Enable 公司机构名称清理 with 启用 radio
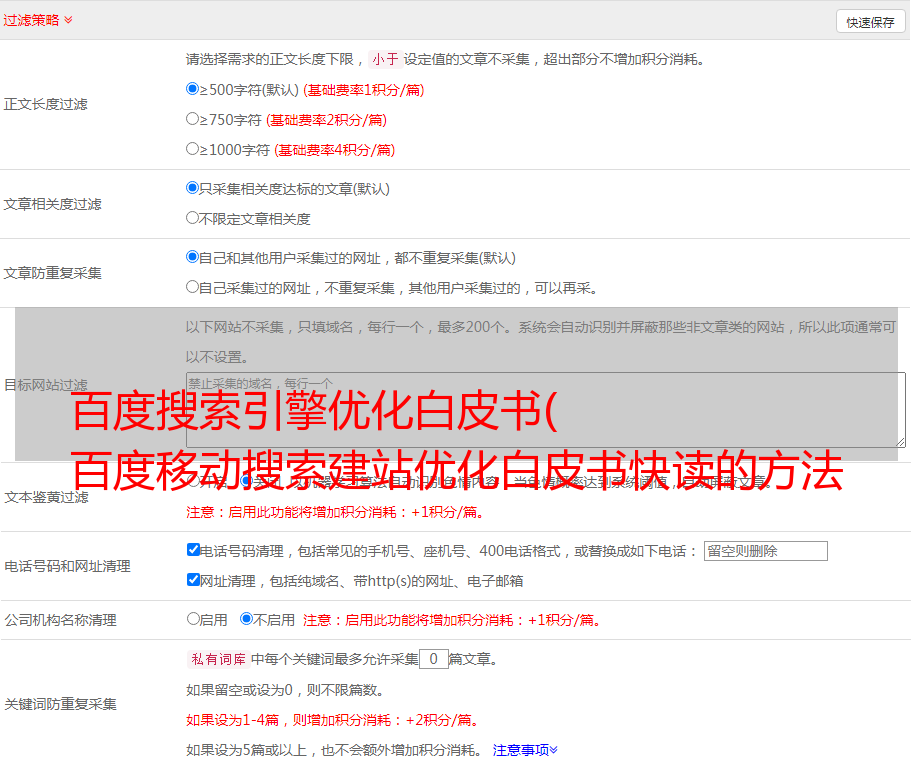Image resolution: width=912 pixels, height=768 pixels. (194, 619)
